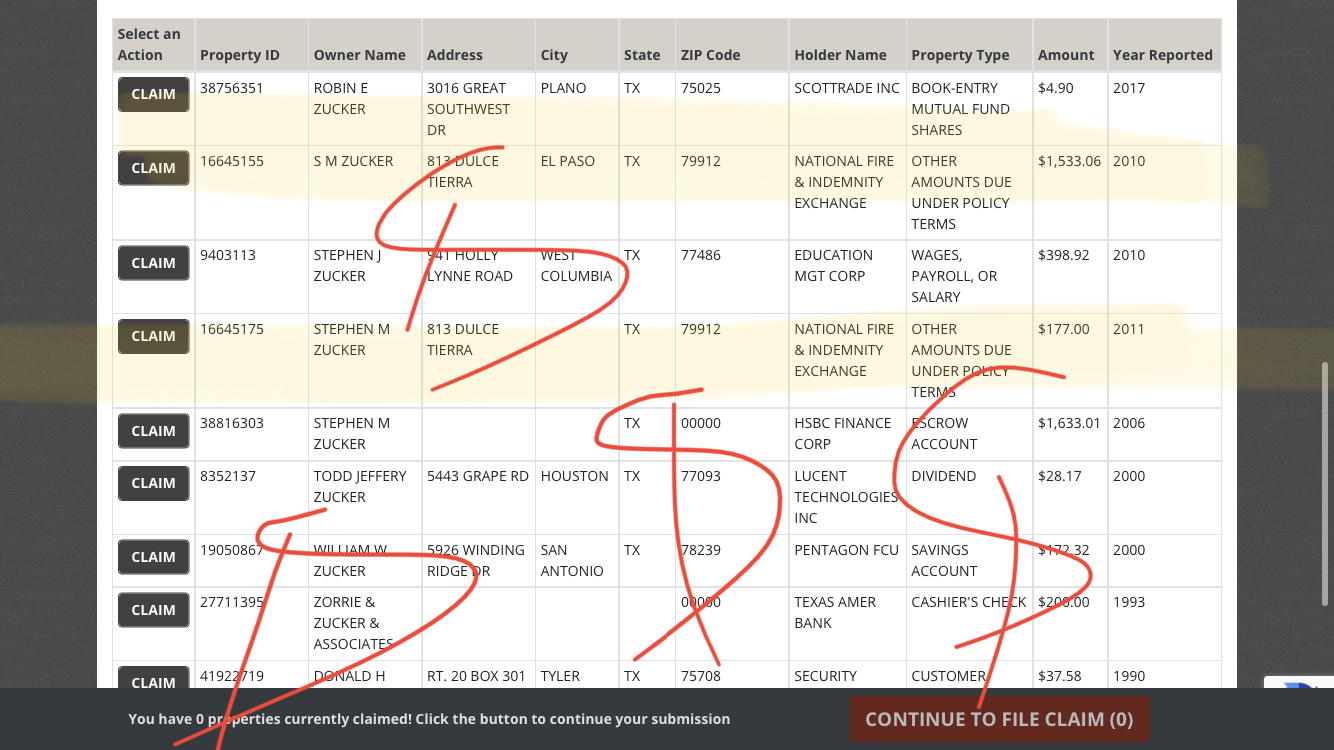Claim the Stephen J Zucker property
This screenshot has width=1334, height=750.
(153, 263)
